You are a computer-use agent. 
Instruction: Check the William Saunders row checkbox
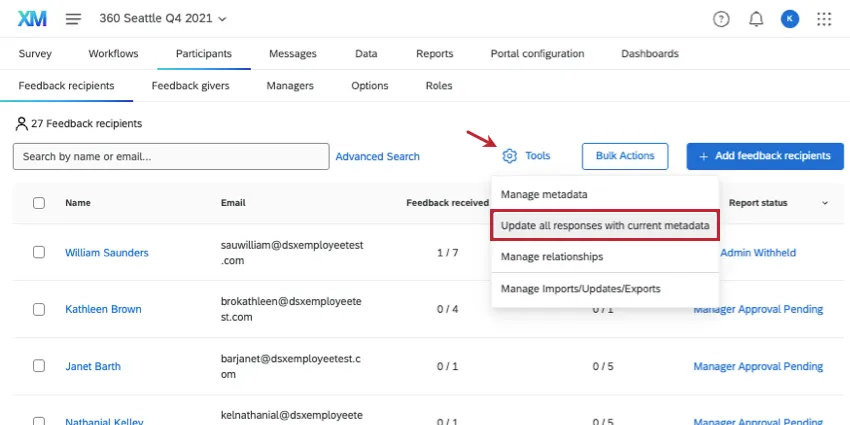tap(39, 252)
